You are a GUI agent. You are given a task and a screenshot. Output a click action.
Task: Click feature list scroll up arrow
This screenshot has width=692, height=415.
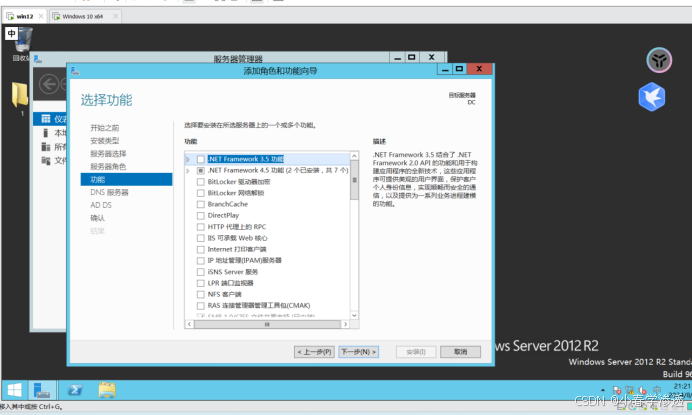pos(354,156)
